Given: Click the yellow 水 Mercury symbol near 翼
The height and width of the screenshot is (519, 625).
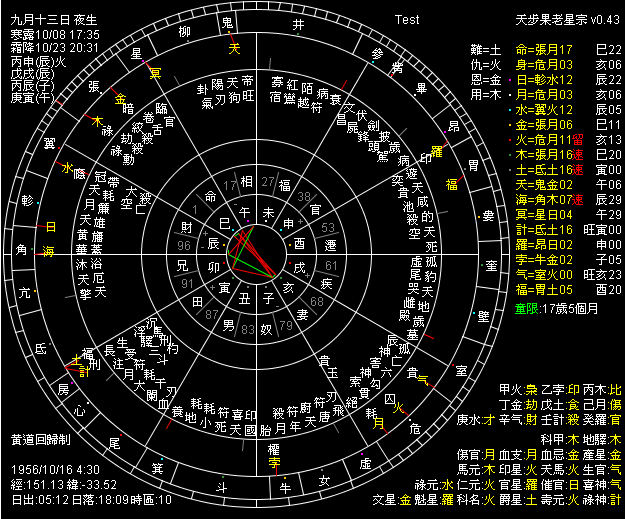Looking at the screenshot, I should [68, 169].
